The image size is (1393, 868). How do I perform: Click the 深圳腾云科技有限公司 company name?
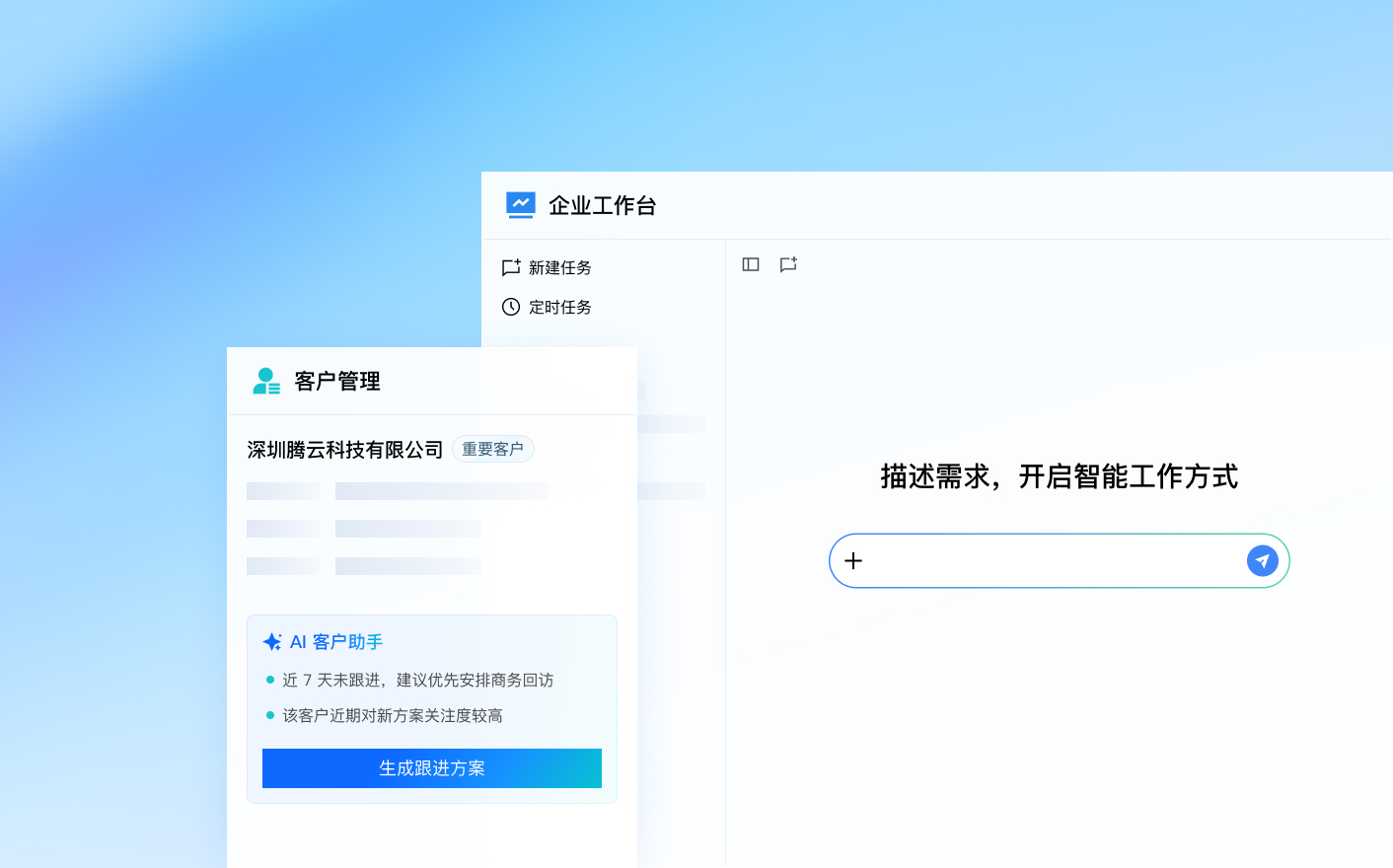point(345,450)
